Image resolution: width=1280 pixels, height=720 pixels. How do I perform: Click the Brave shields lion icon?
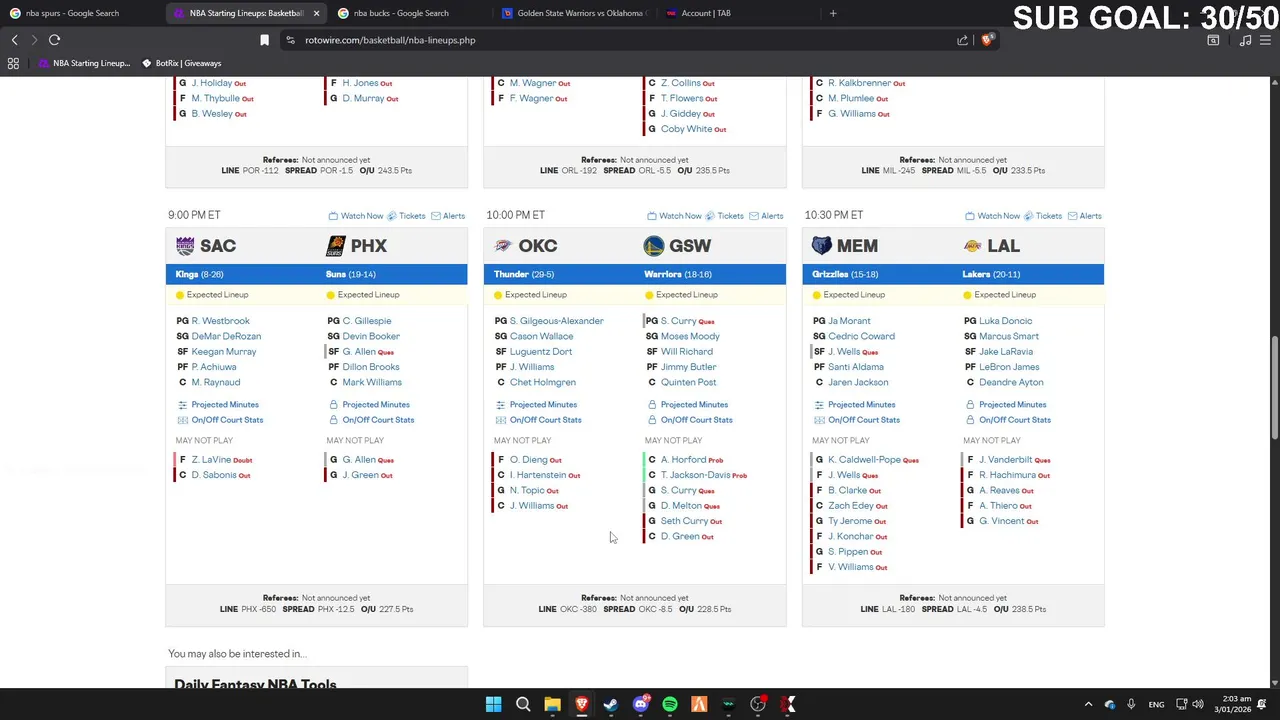(987, 40)
